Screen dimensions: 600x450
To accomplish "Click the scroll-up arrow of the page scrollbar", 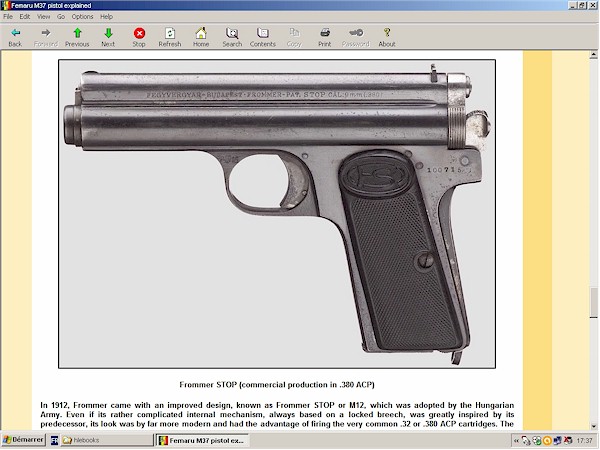I will [x=593, y=55].
